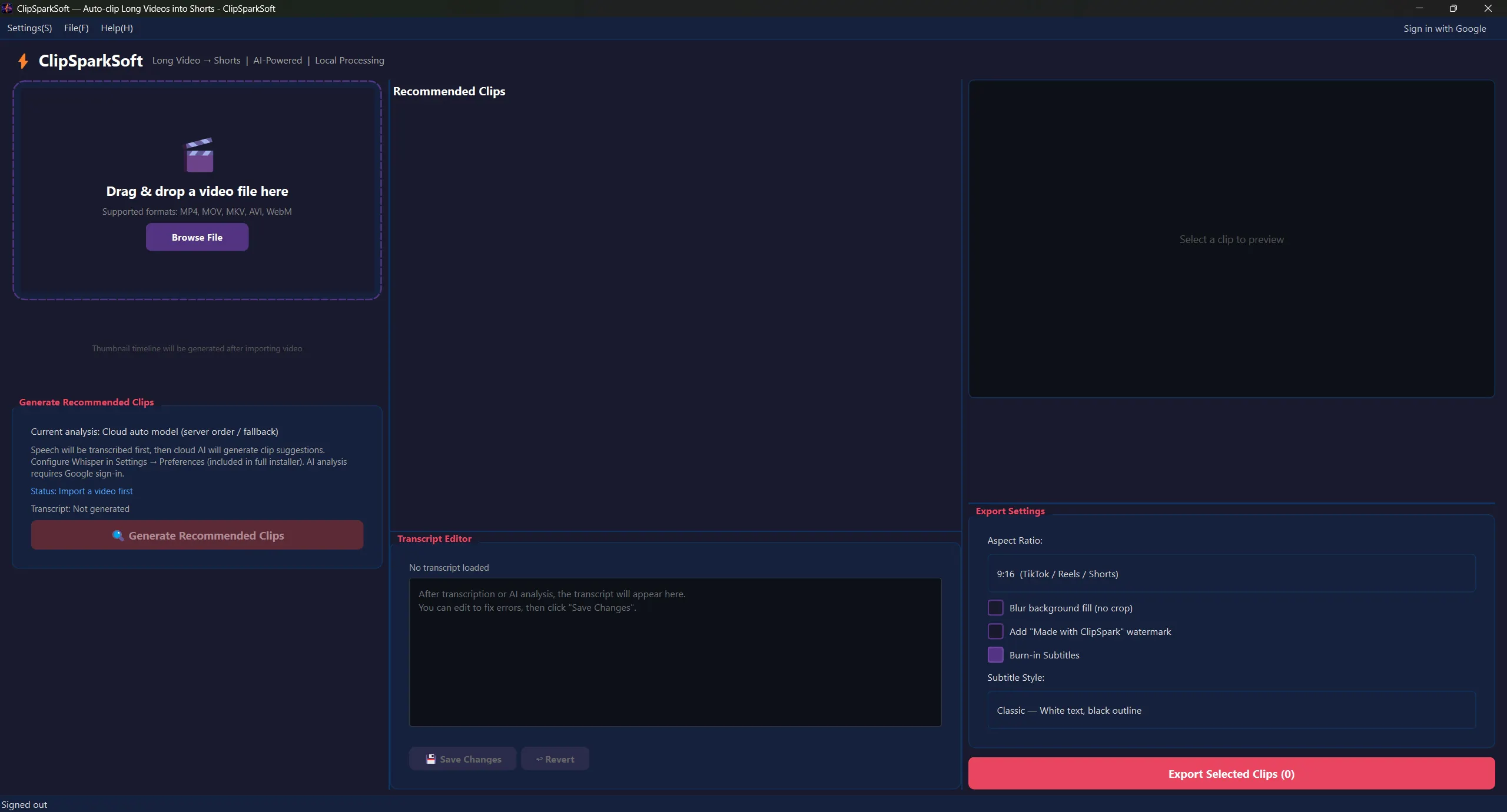Open the File(F) menu
Viewport: 1507px width, 812px height.
click(77, 28)
